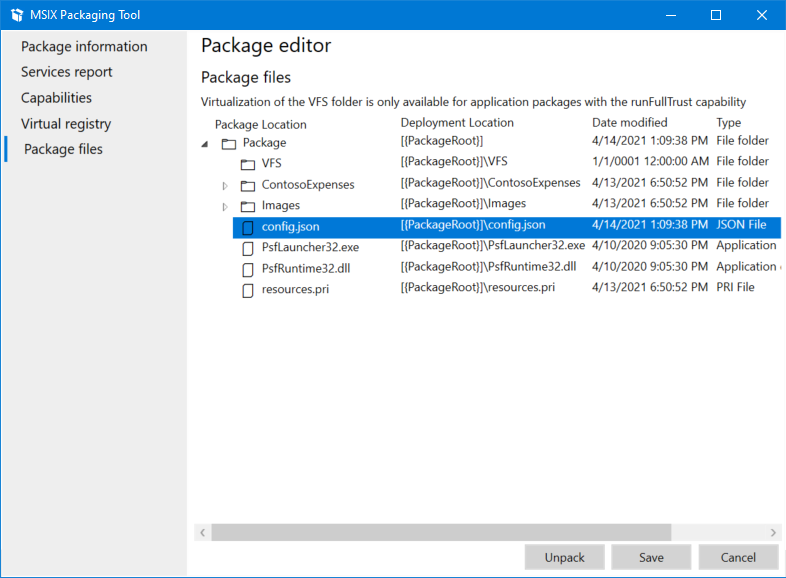
Task: Click the [{PackageRoot}]\Images deployment path
Action: tap(463, 204)
